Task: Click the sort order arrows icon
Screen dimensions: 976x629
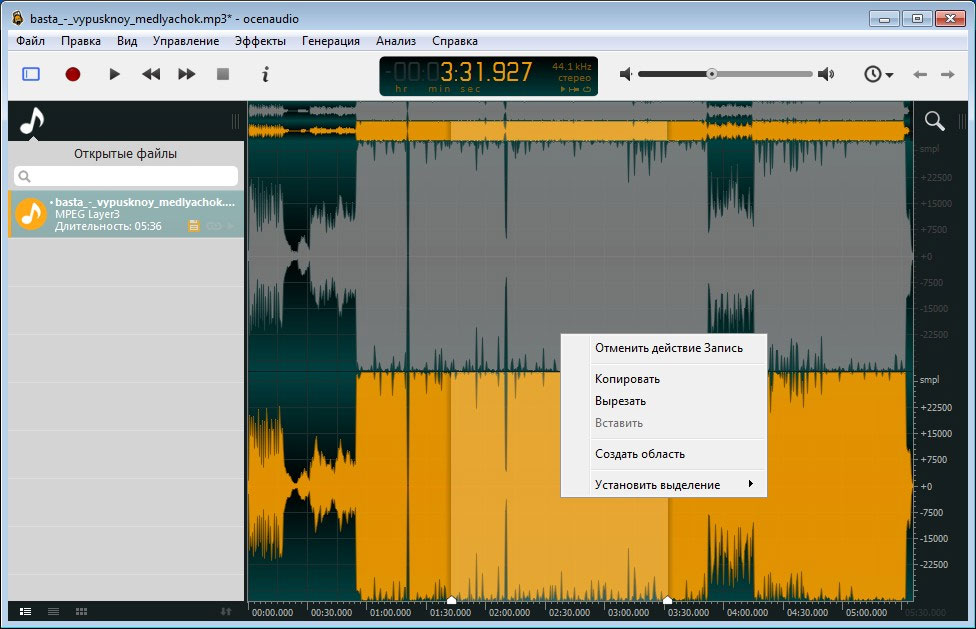Action: coord(226,612)
